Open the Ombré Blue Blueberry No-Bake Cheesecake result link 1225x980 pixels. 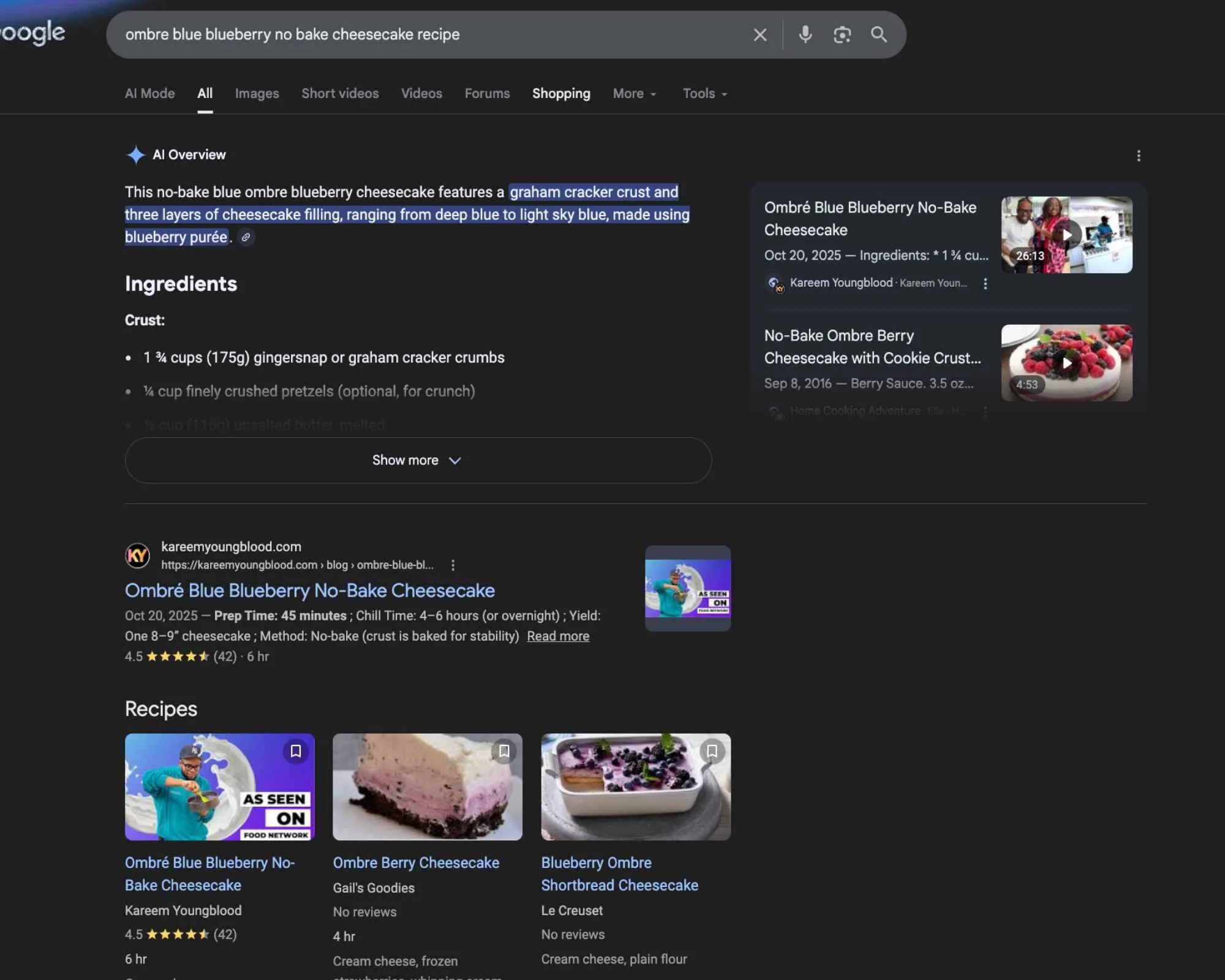[x=309, y=590]
